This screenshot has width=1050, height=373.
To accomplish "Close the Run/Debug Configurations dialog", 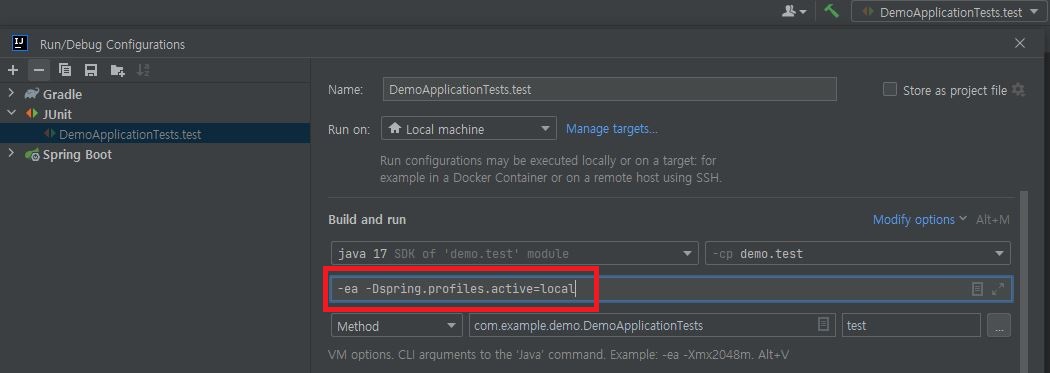I will (1019, 44).
